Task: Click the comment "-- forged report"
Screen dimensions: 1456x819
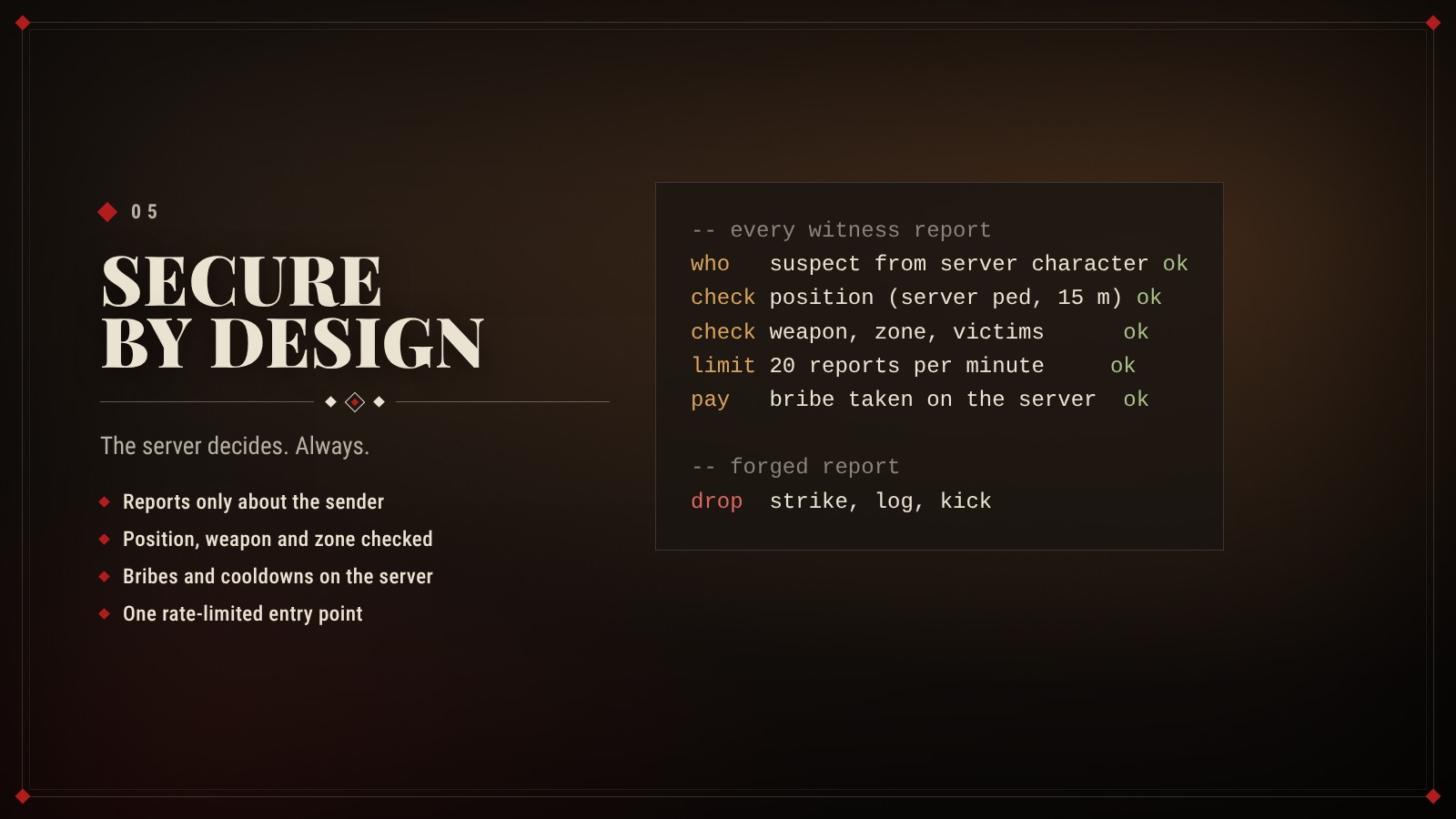Action: pyautogui.click(x=795, y=467)
